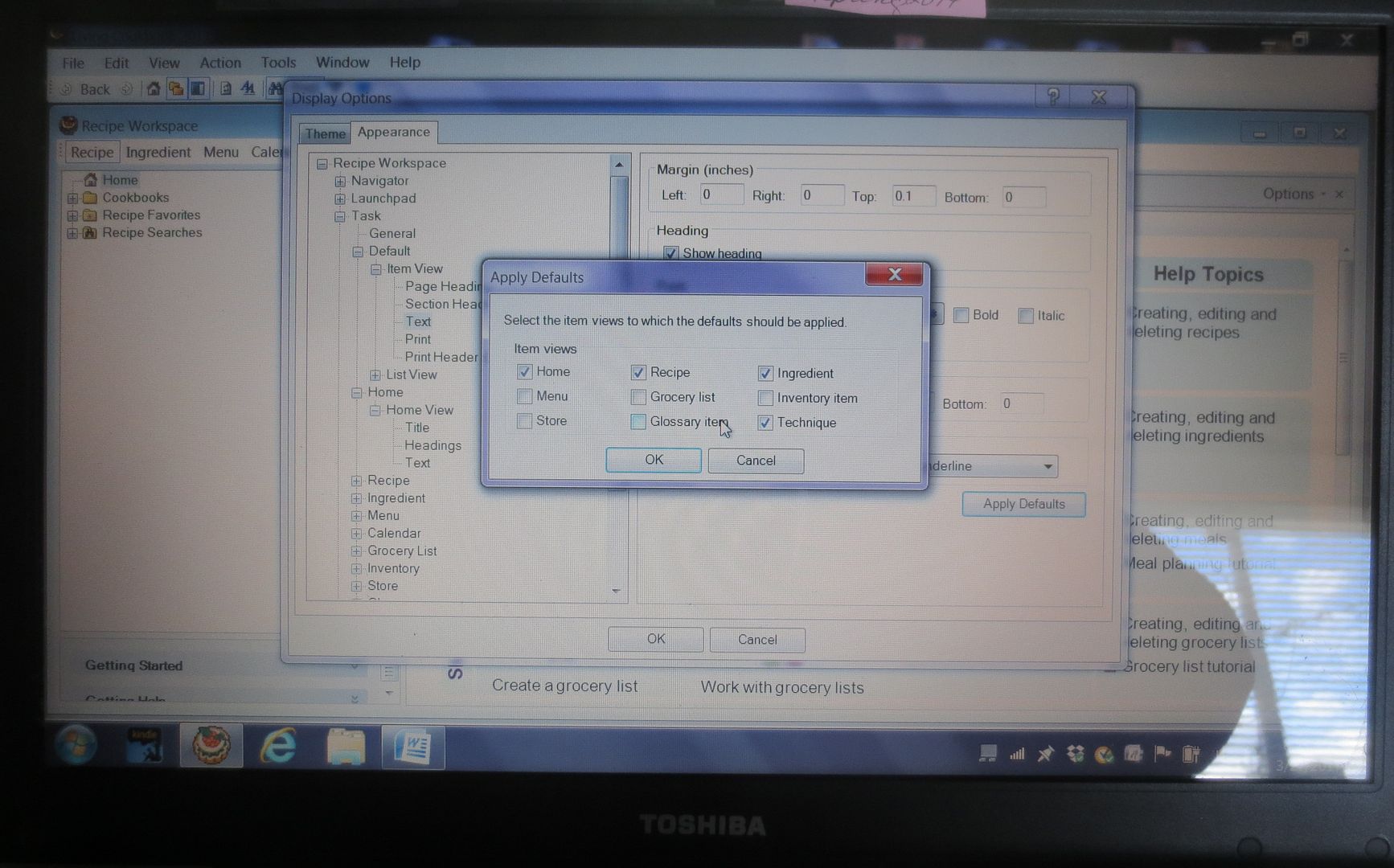Uncheck the Technique checkbox
The image size is (1394, 868).
(765, 423)
